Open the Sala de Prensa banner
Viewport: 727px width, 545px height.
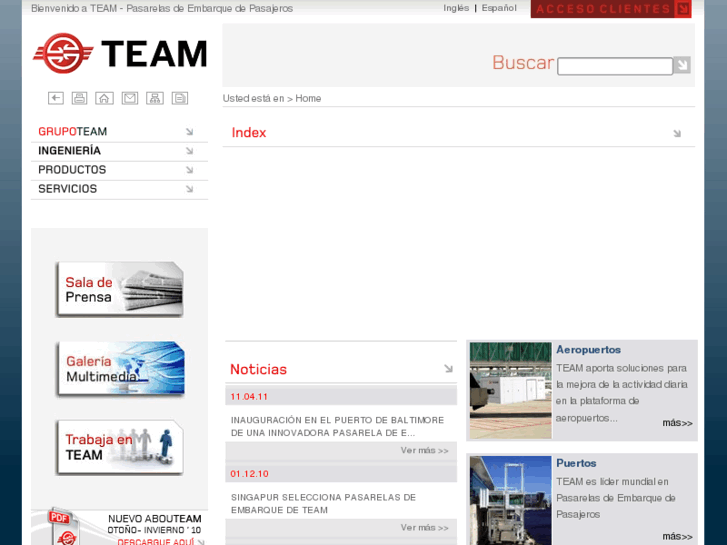pyautogui.click(x=119, y=290)
